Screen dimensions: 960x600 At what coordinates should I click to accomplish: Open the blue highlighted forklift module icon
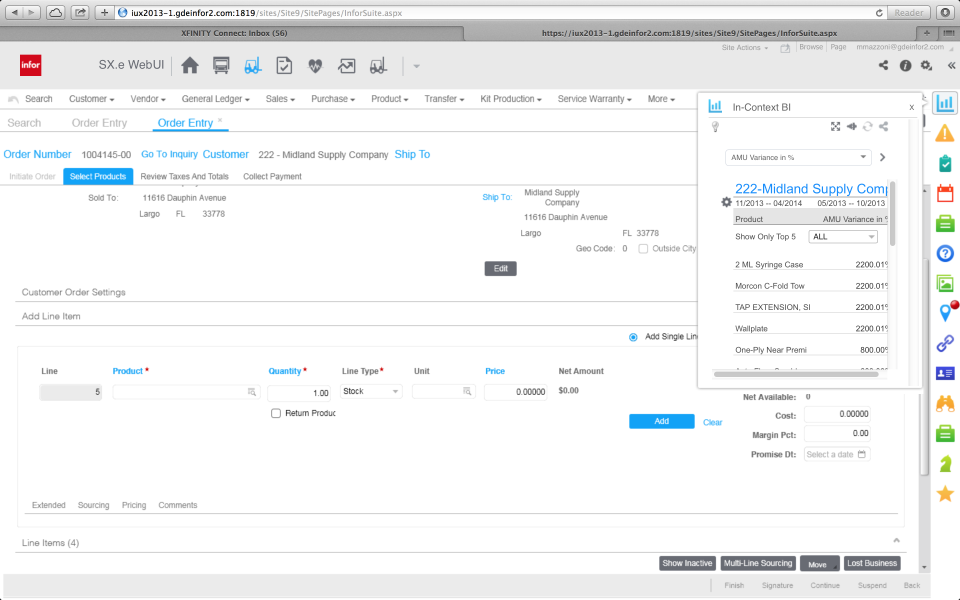[x=252, y=66]
